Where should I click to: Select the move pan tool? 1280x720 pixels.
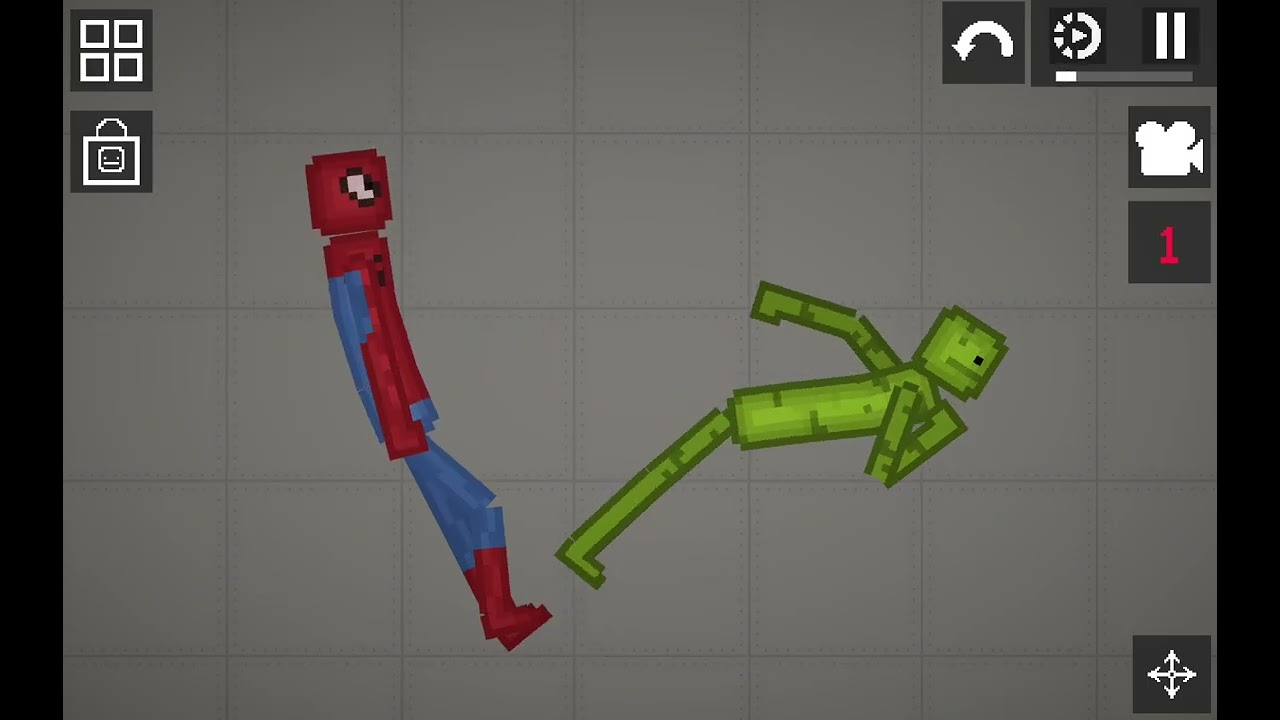(1171, 673)
